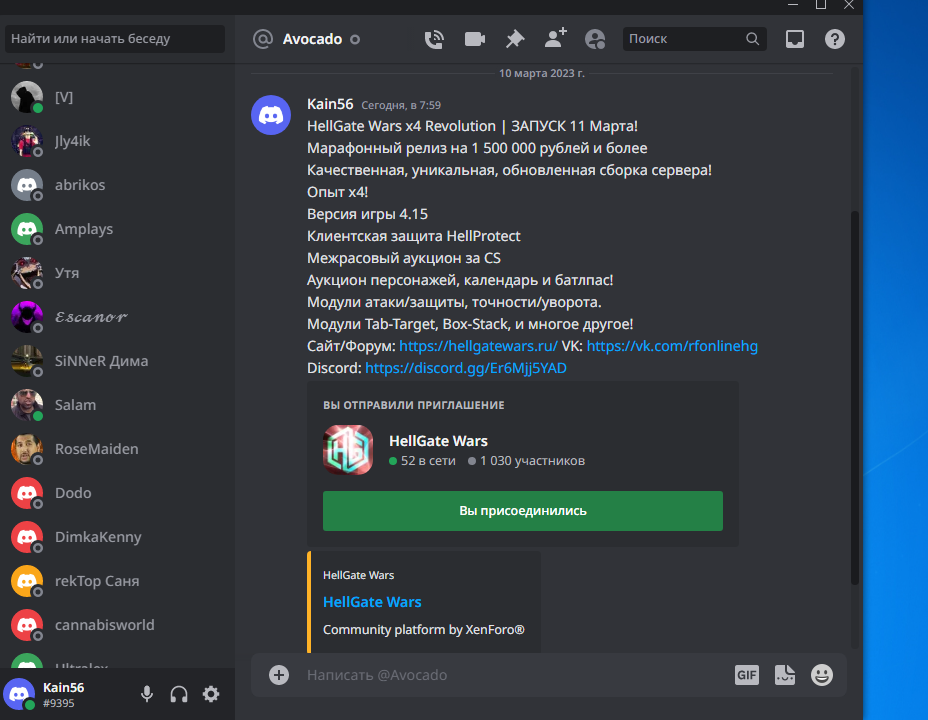Screen dimensions: 928x720
Task: Click the search magnifier icon
Action: (752, 38)
